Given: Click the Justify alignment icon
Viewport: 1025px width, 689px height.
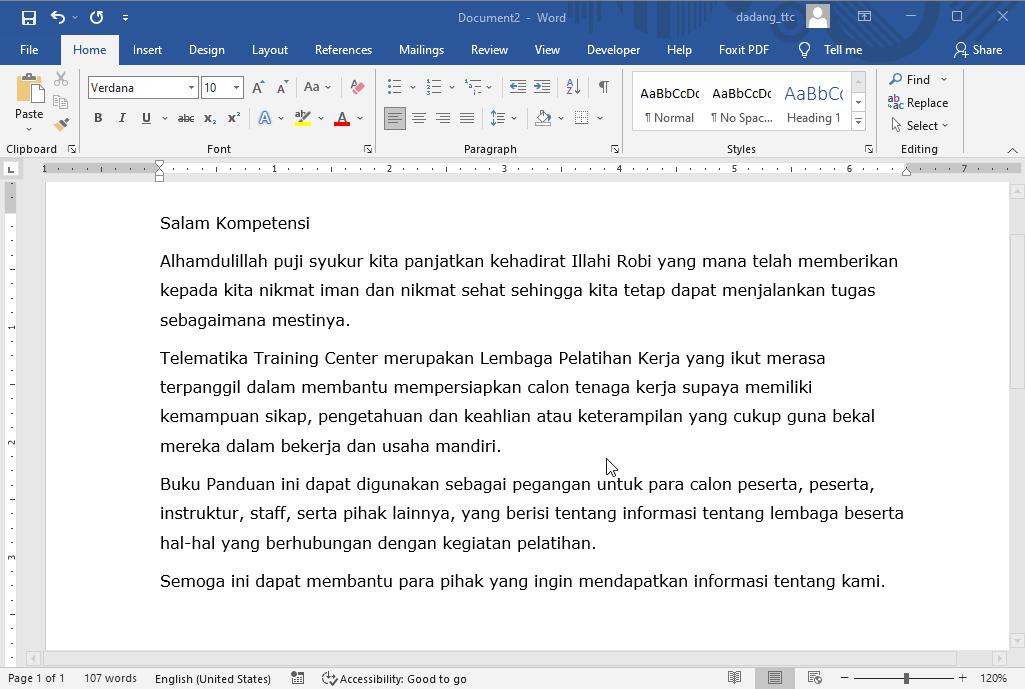Looking at the screenshot, I should tap(467, 118).
